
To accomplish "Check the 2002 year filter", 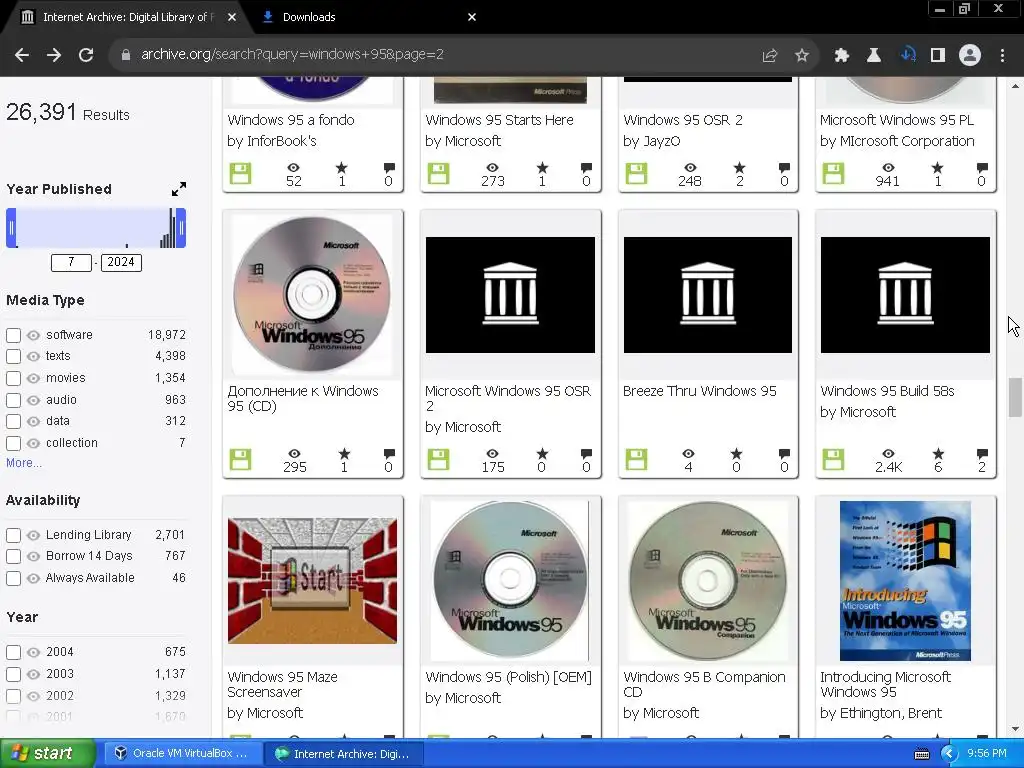I will tap(13, 696).
